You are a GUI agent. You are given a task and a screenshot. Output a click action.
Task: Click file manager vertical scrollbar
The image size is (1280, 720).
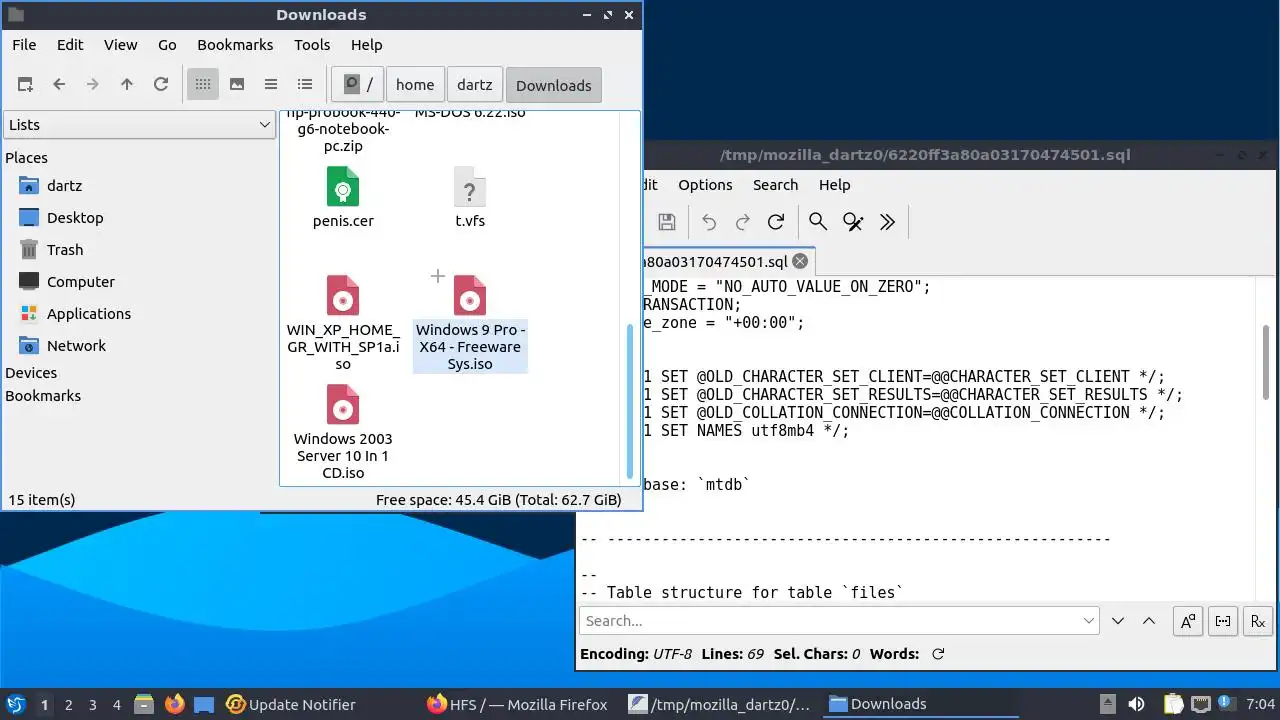(630, 400)
